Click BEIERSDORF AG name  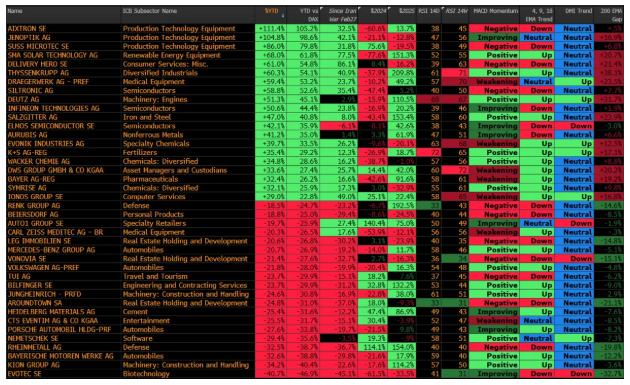(33, 214)
